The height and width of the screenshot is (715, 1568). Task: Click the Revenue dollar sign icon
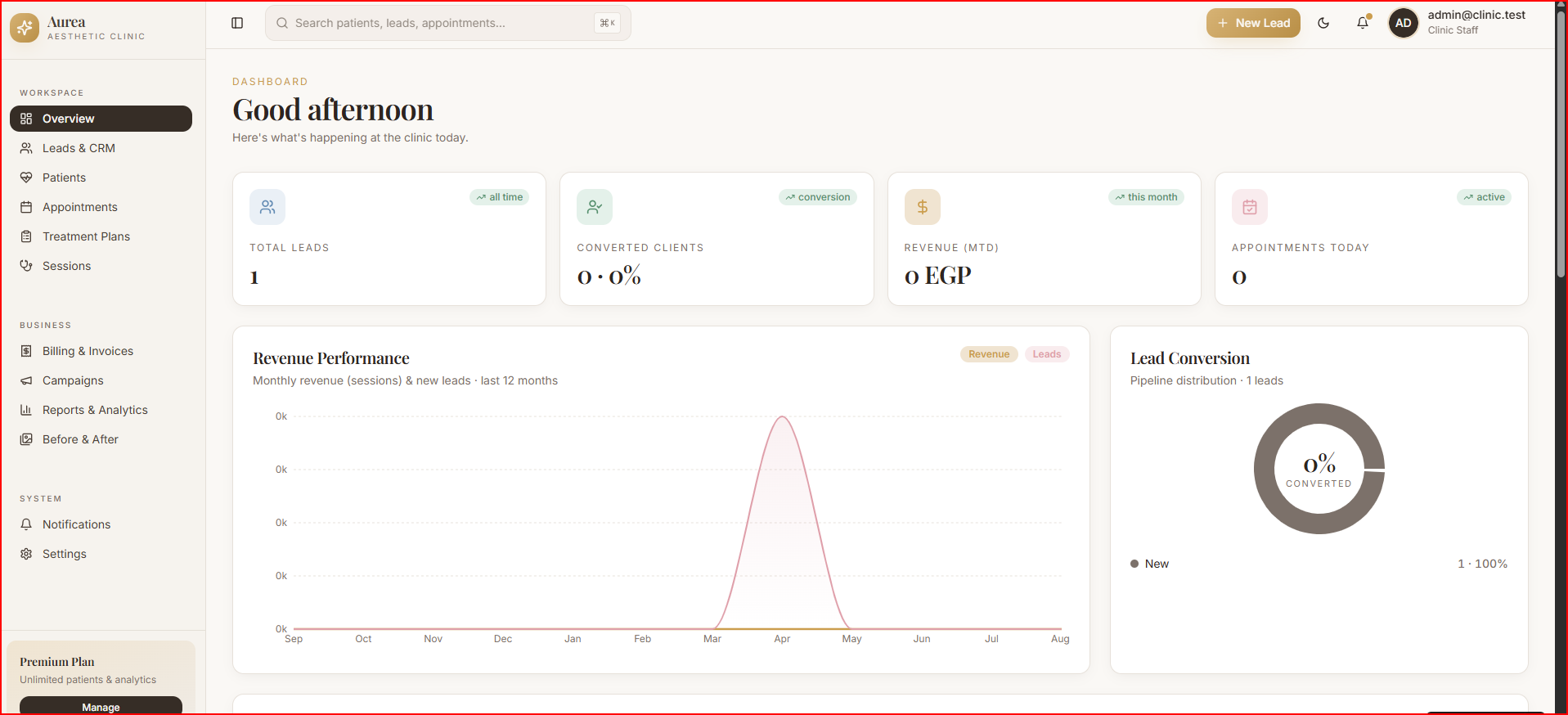[x=923, y=207]
